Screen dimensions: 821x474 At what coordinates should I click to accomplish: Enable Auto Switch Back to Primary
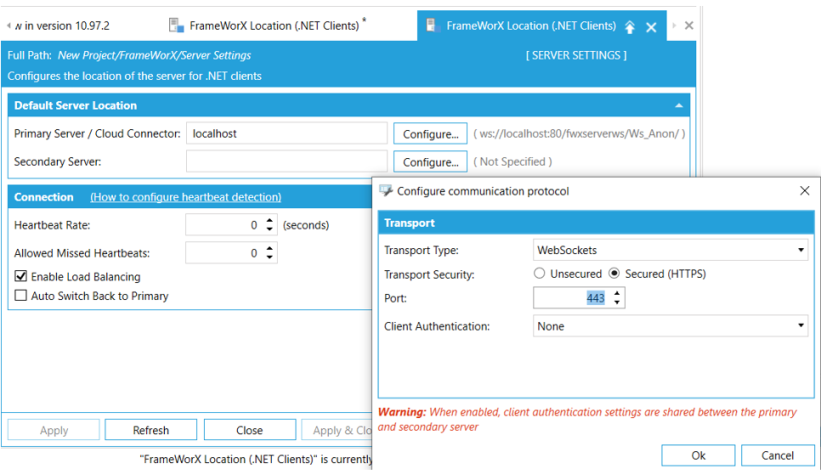pyautogui.click(x=21, y=295)
